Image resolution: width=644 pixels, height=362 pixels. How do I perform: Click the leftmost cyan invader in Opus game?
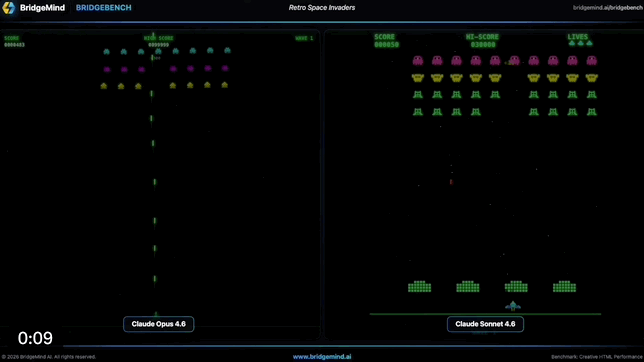pos(106,52)
